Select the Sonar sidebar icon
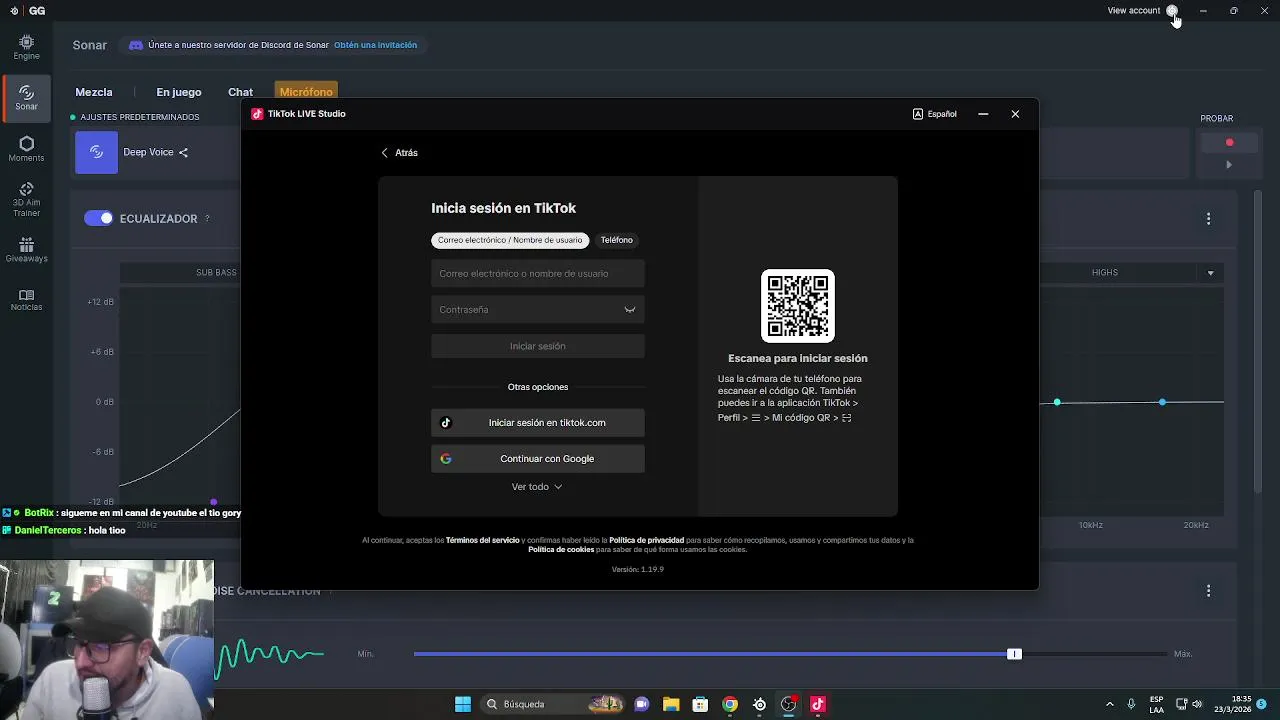Image resolution: width=1280 pixels, height=720 pixels. [26, 98]
